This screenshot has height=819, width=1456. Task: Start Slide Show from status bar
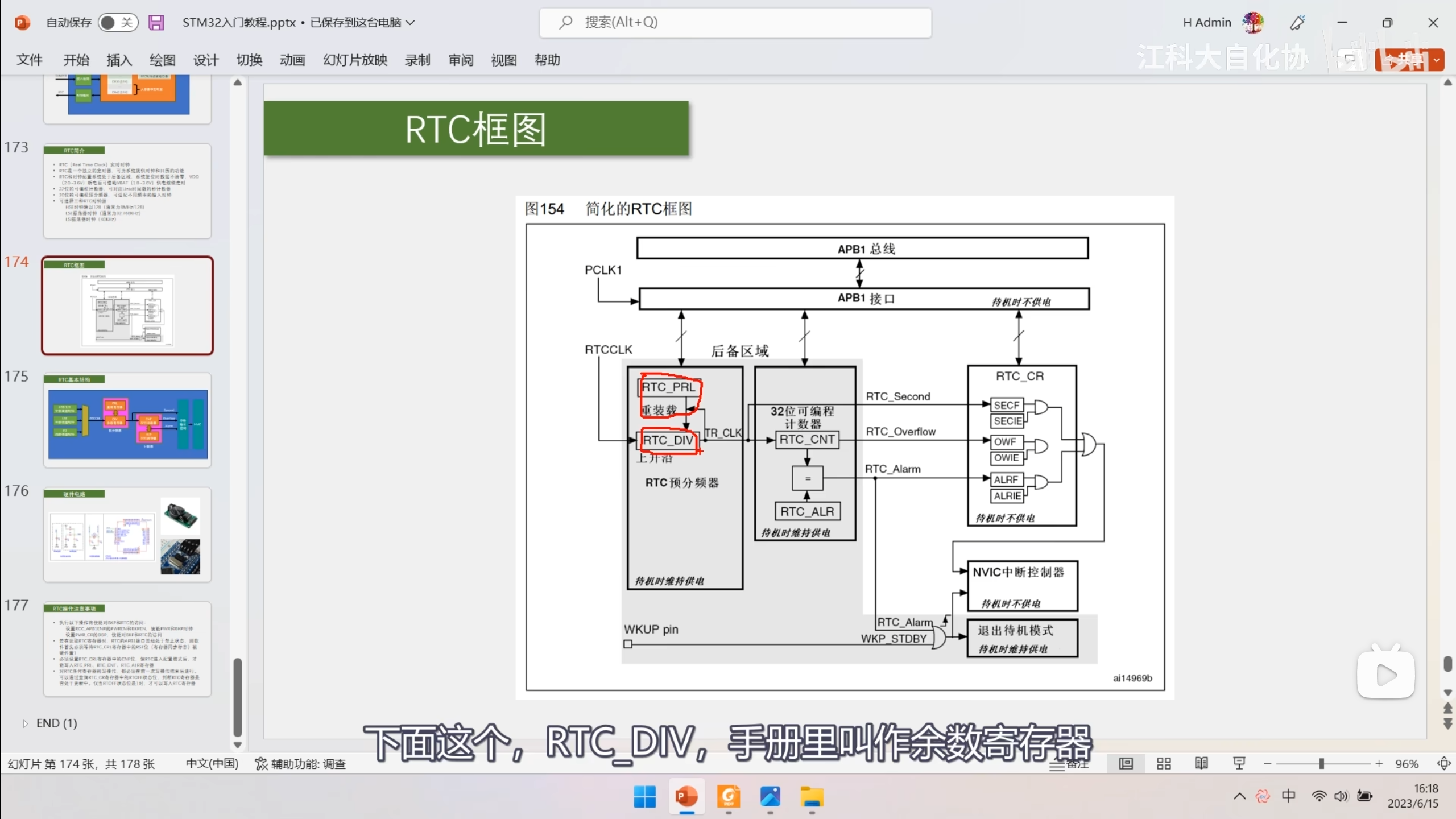(x=1239, y=764)
